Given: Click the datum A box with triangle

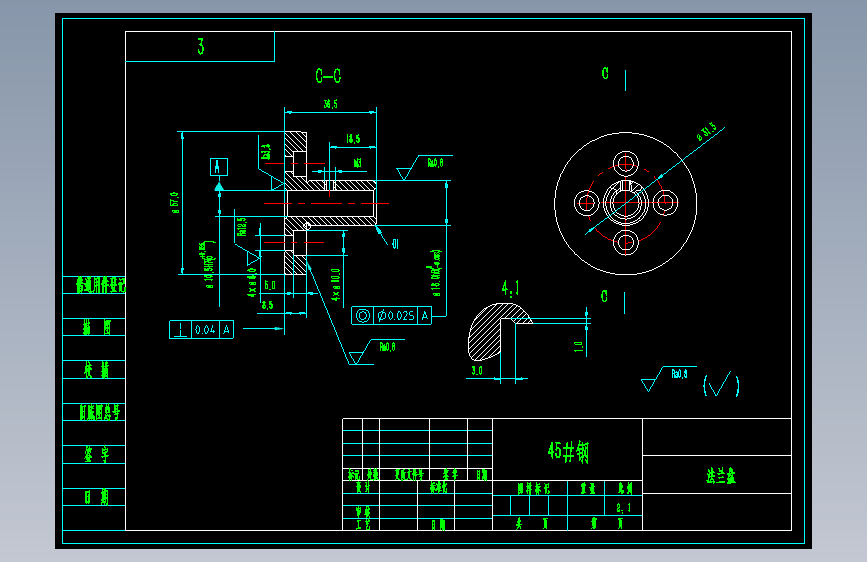Looking at the screenshot, I should click(219, 167).
